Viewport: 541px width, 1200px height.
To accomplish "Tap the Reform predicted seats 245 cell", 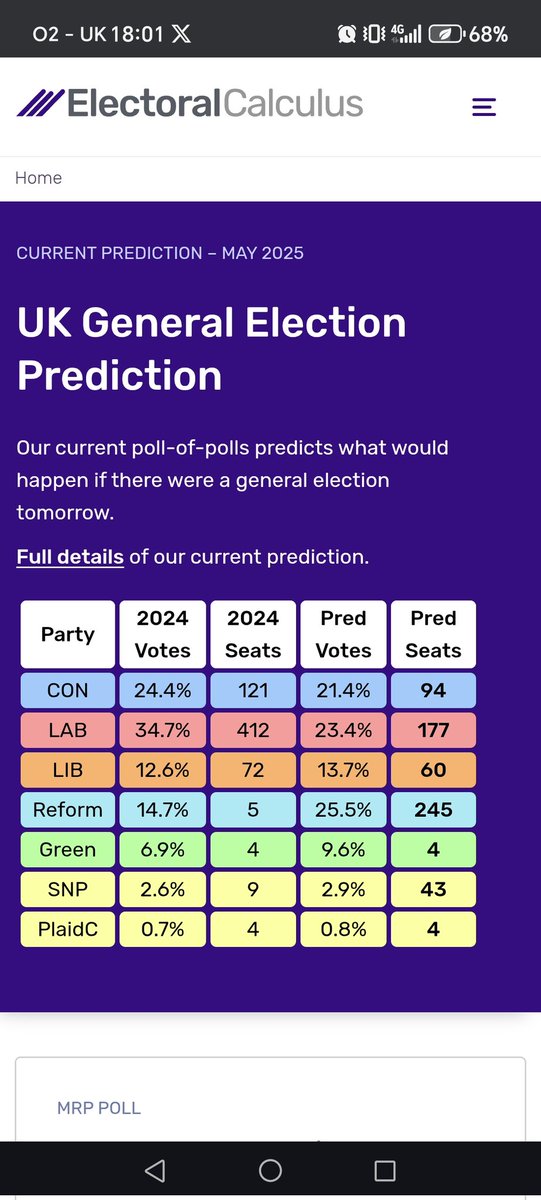I will 433,810.
